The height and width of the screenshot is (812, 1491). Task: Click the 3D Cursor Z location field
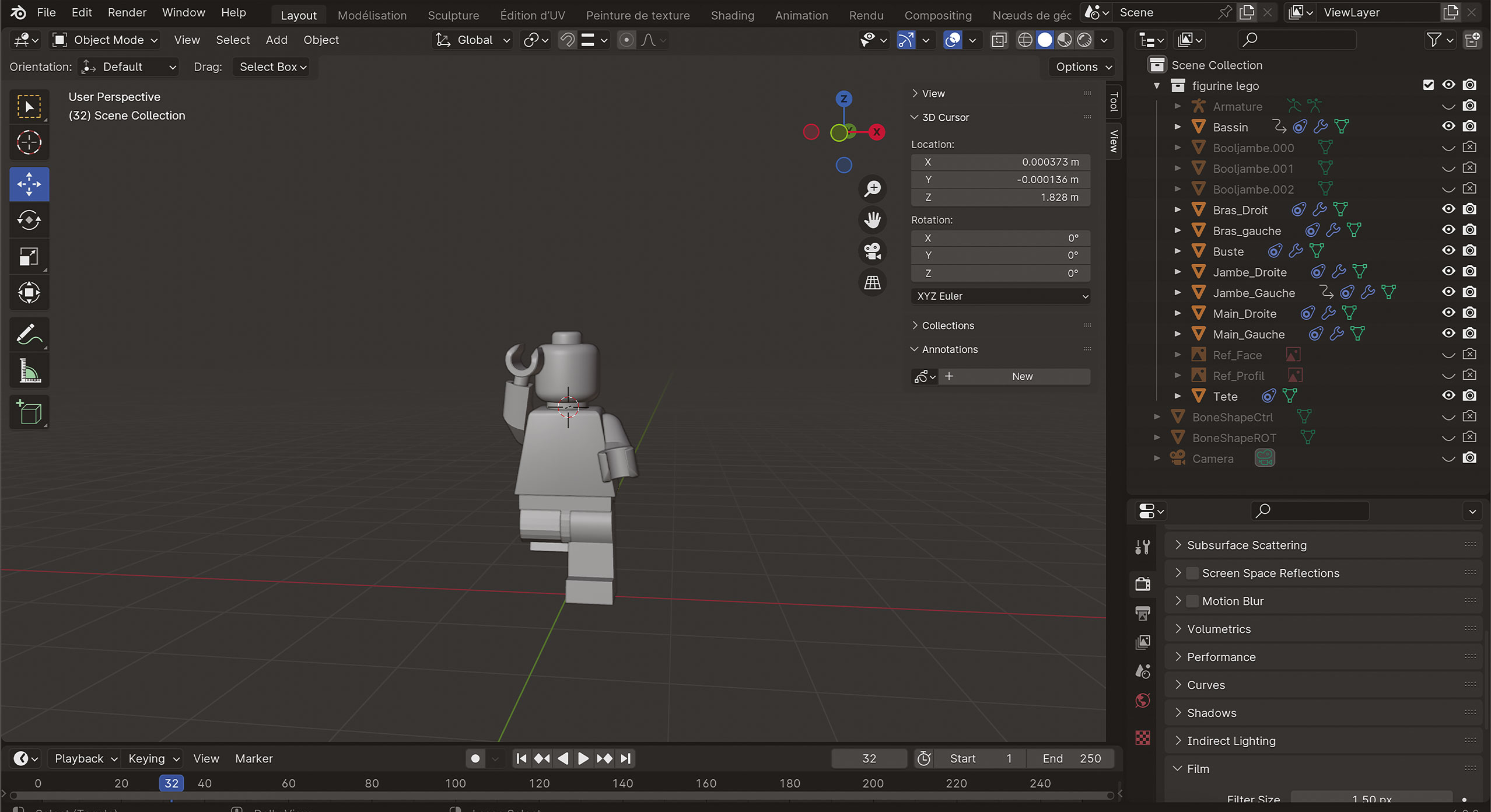pyautogui.click(x=1000, y=197)
